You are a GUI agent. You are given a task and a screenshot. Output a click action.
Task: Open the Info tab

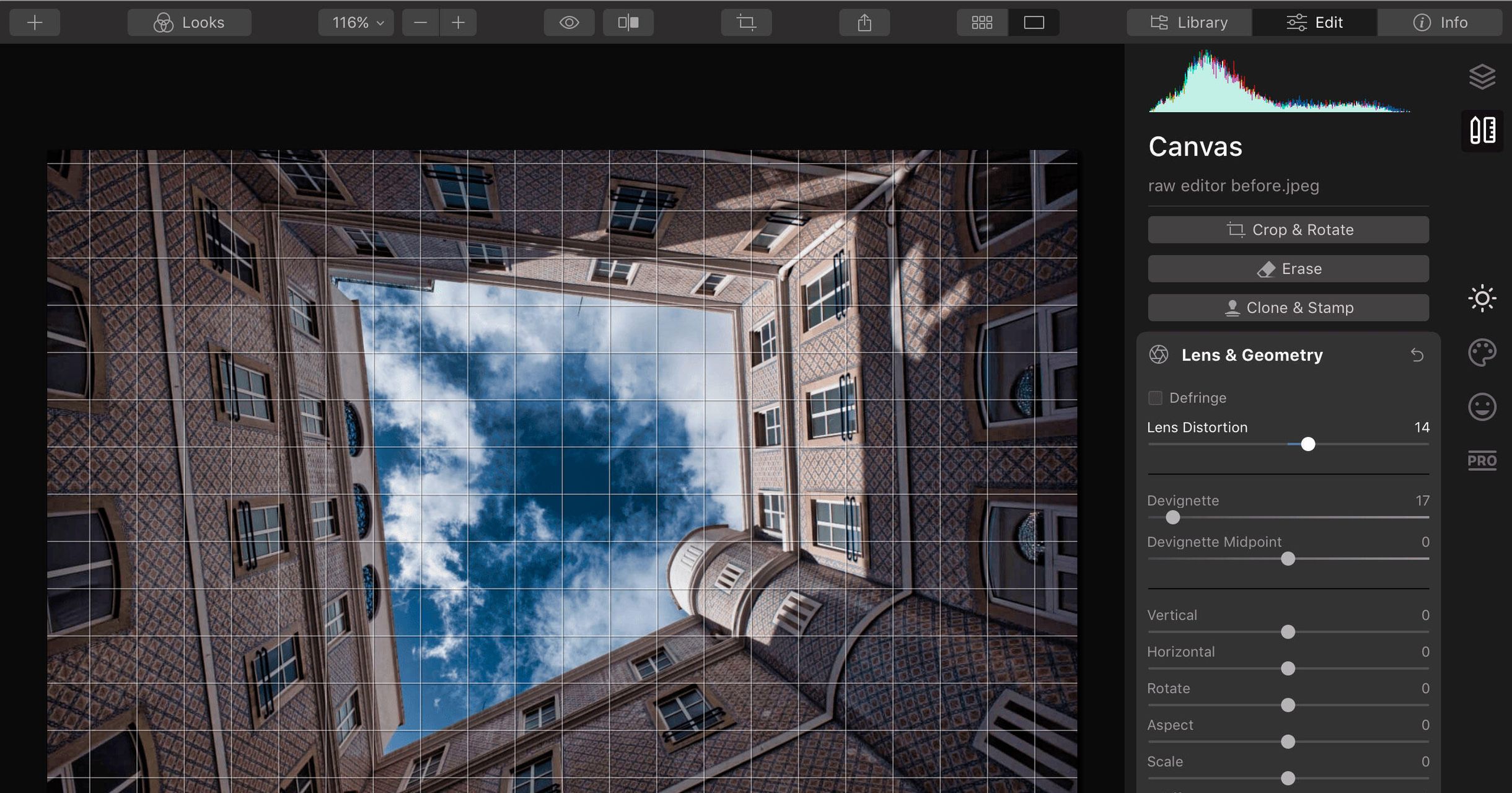tap(1440, 22)
